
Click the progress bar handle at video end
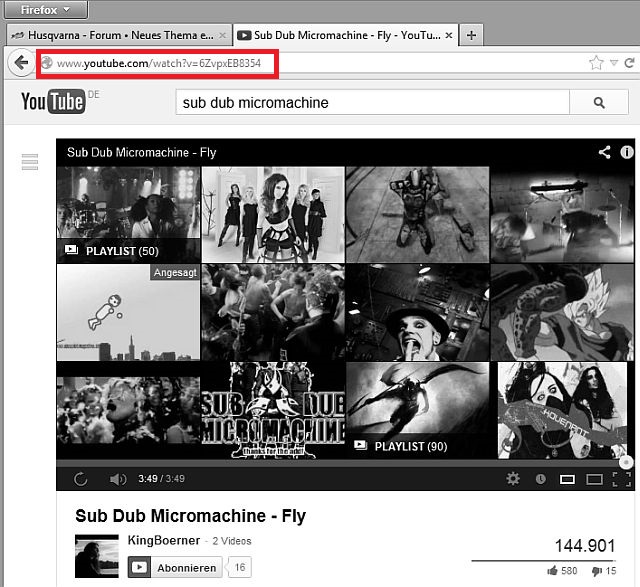click(x=626, y=462)
